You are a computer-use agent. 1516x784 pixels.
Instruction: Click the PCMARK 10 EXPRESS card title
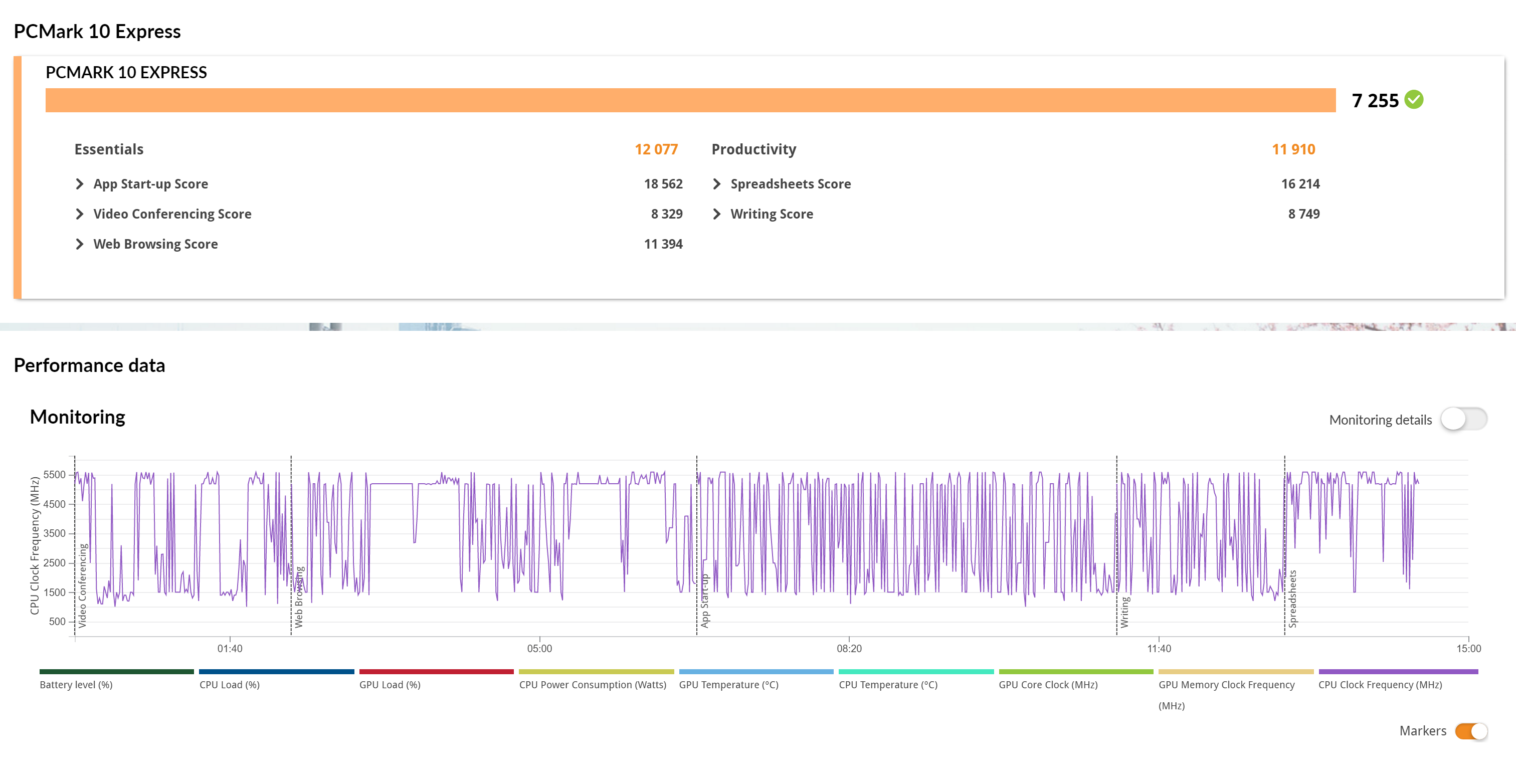tap(126, 72)
